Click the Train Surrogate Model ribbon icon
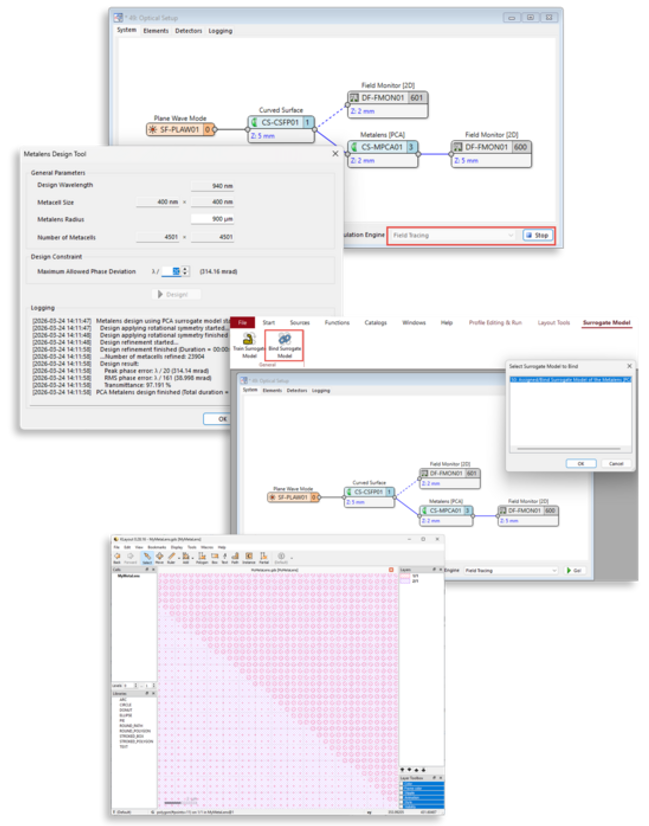The image size is (649, 826). point(247,344)
